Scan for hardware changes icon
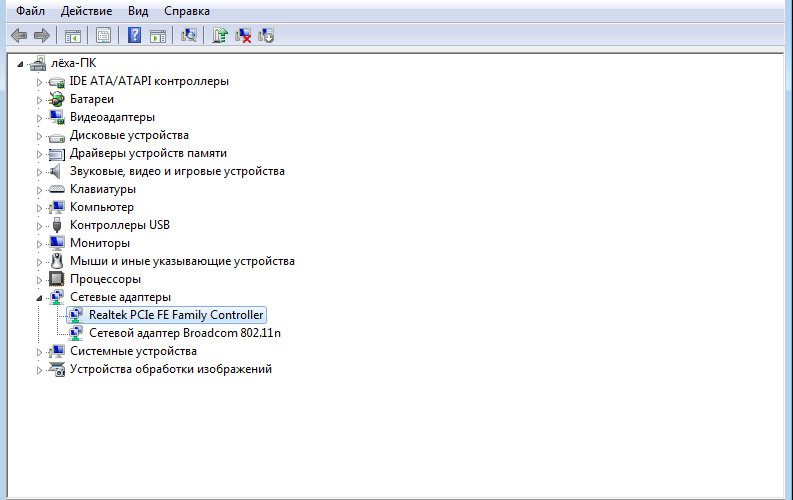Screen dimensions: 793x500 (x=189, y=35)
